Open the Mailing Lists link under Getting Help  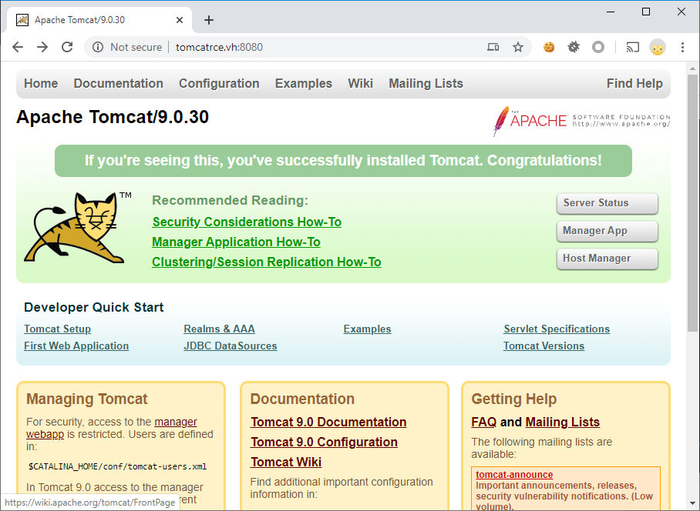click(562, 422)
